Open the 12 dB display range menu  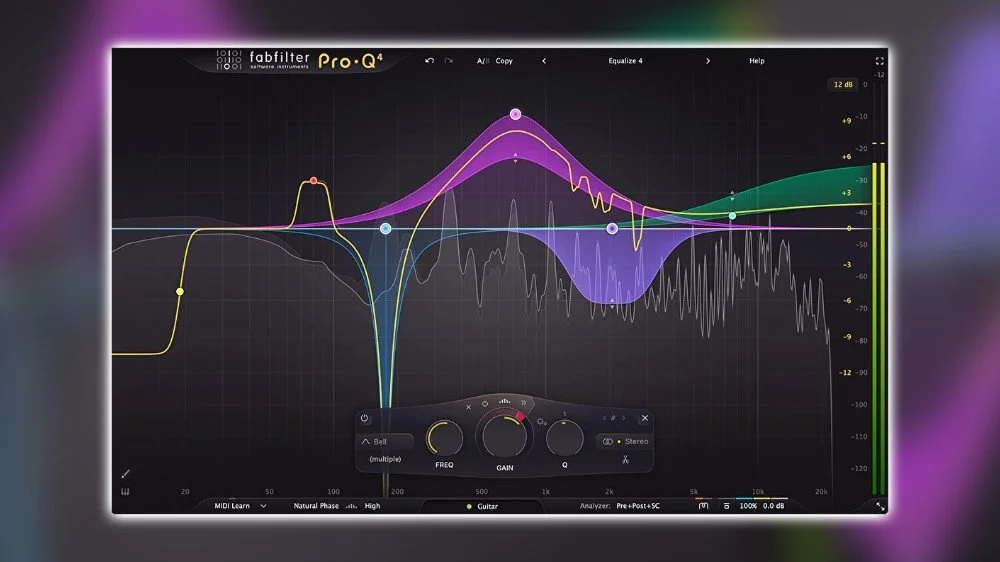point(843,84)
